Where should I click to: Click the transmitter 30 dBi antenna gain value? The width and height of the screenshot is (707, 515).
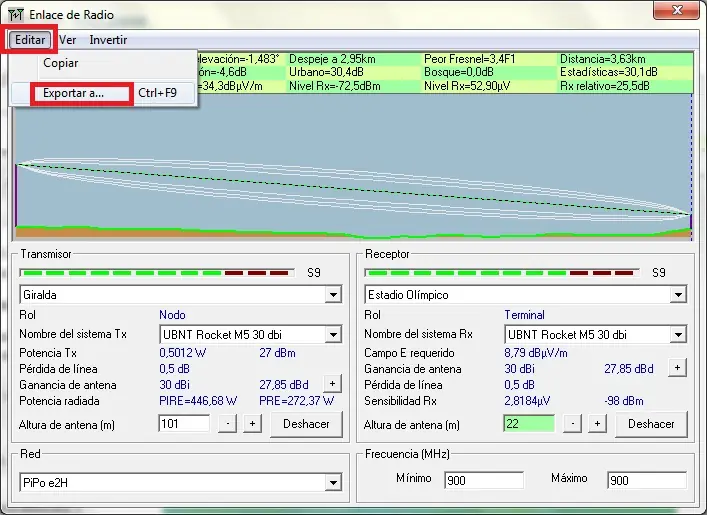(x=174, y=385)
